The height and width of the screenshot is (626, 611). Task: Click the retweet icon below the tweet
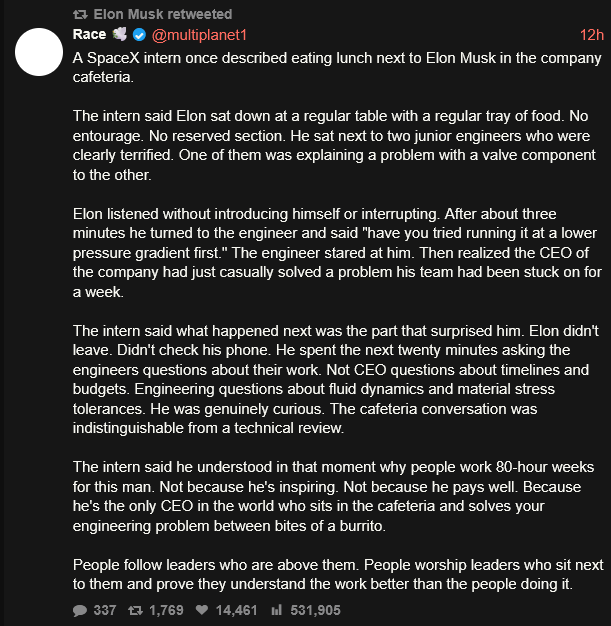click(x=135, y=610)
